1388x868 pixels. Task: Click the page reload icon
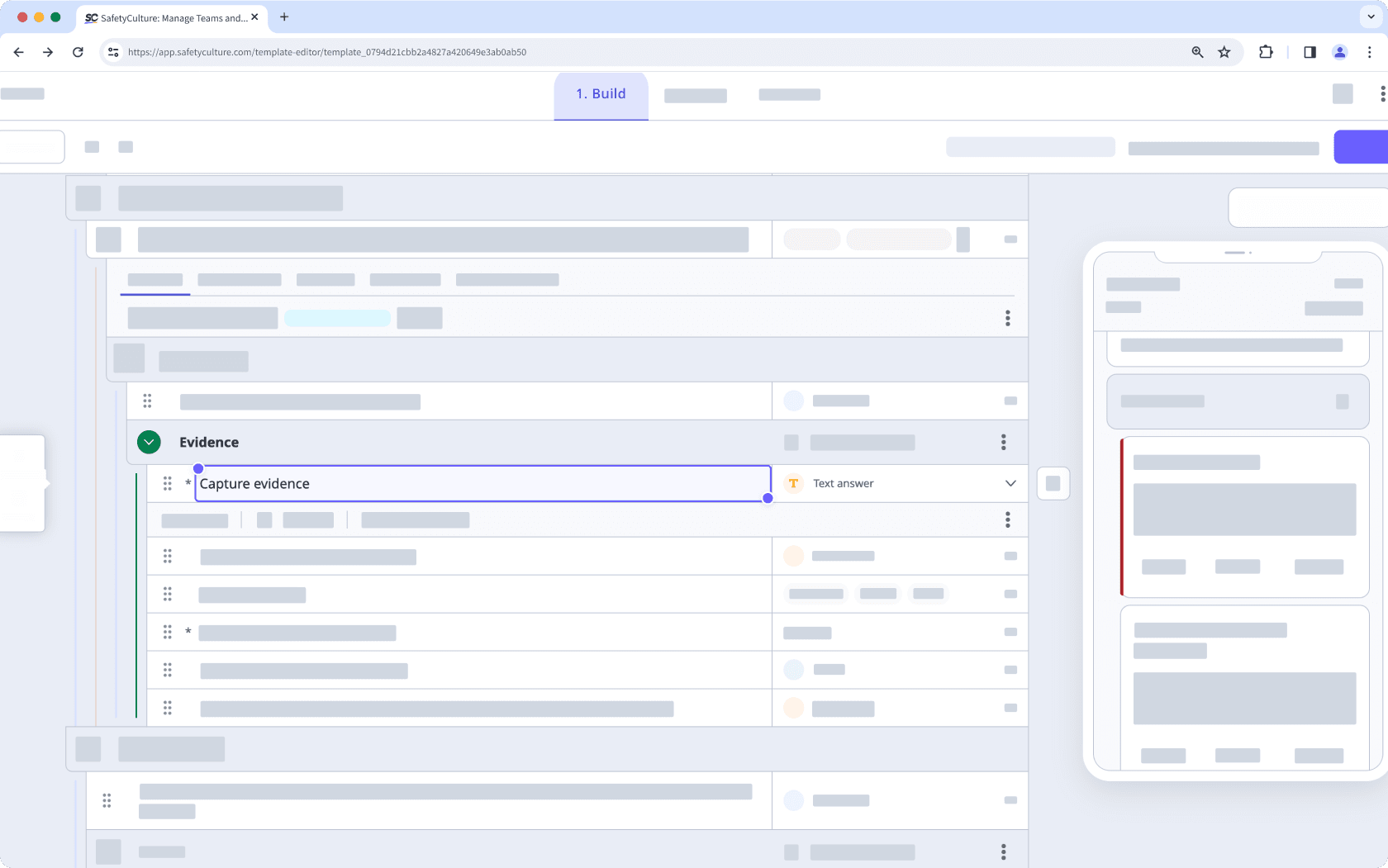(78, 52)
